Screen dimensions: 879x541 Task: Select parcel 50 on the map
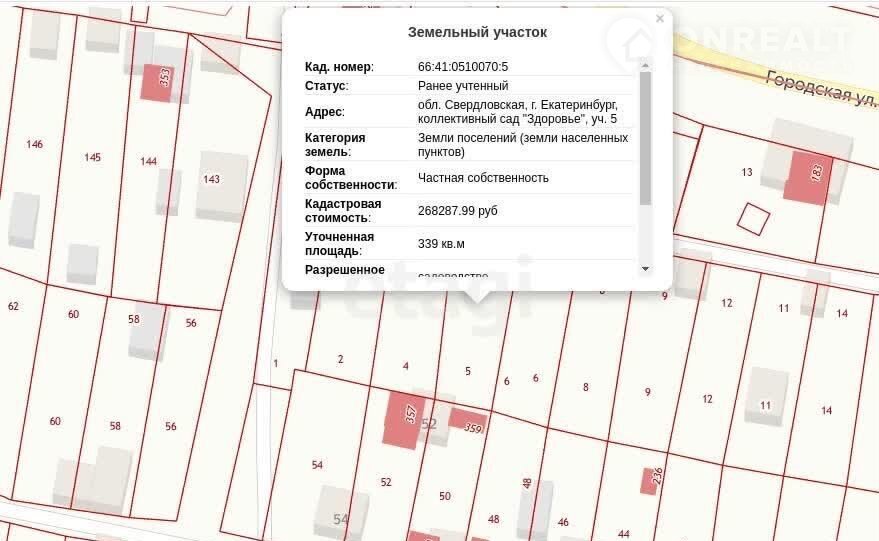click(445, 496)
